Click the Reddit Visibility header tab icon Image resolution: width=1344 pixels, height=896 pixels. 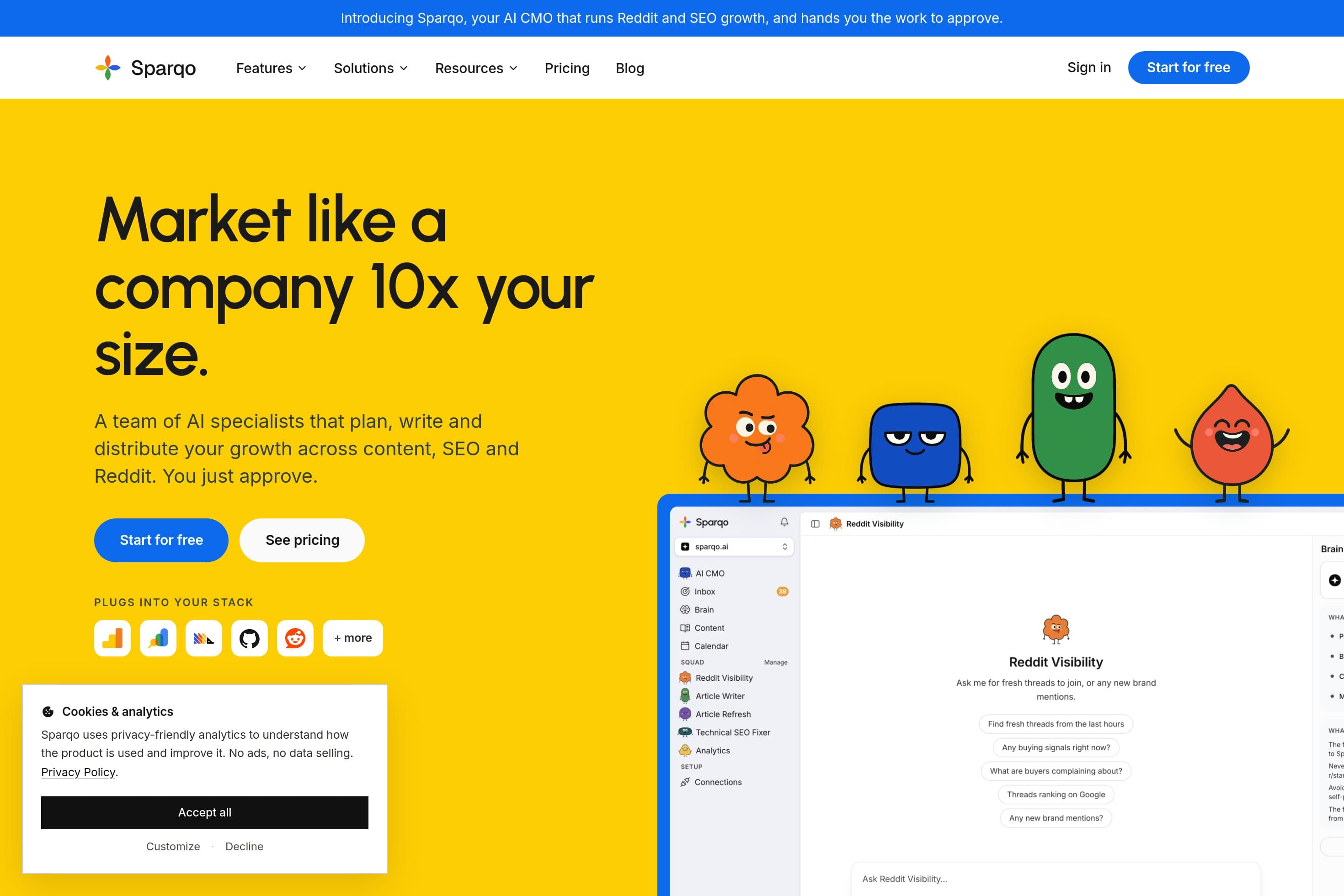[x=835, y=523]
